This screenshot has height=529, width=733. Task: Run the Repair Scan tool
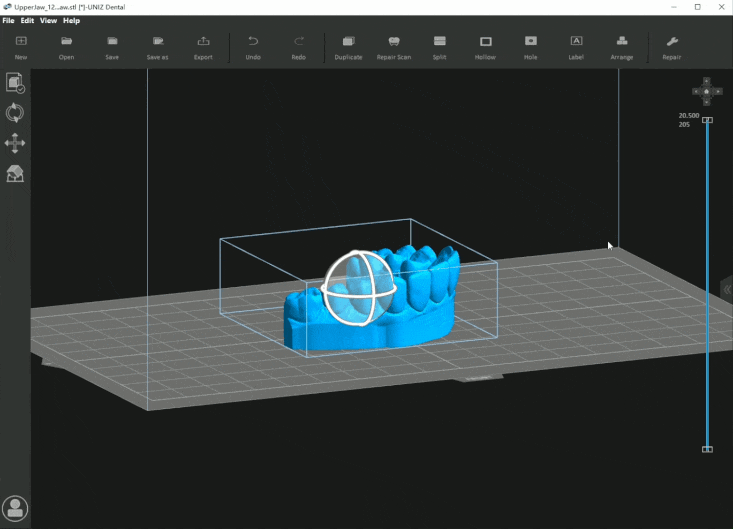coord(393,46)
